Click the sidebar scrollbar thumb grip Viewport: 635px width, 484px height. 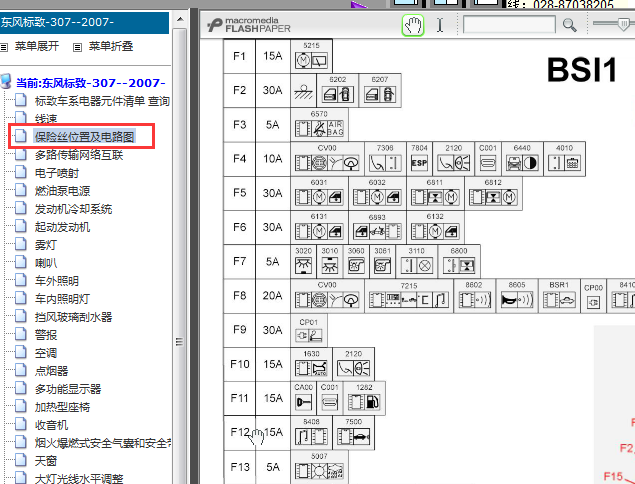click(x=179, y=342)
